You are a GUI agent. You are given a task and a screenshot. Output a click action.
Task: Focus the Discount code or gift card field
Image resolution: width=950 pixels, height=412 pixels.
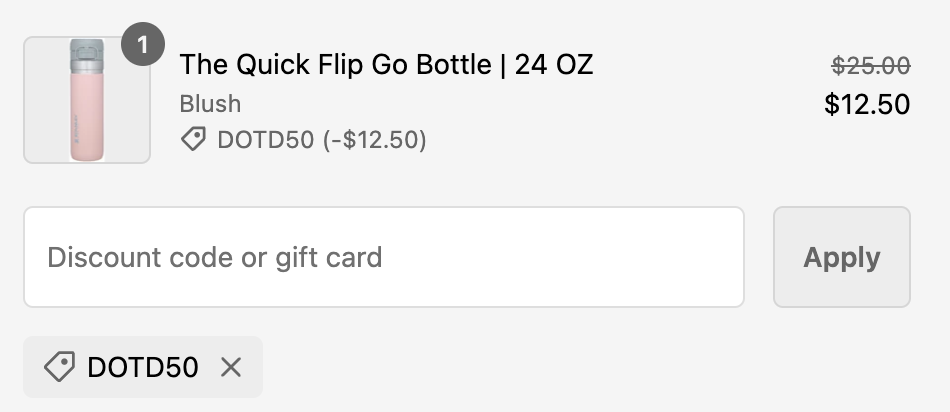coord(384,257)
